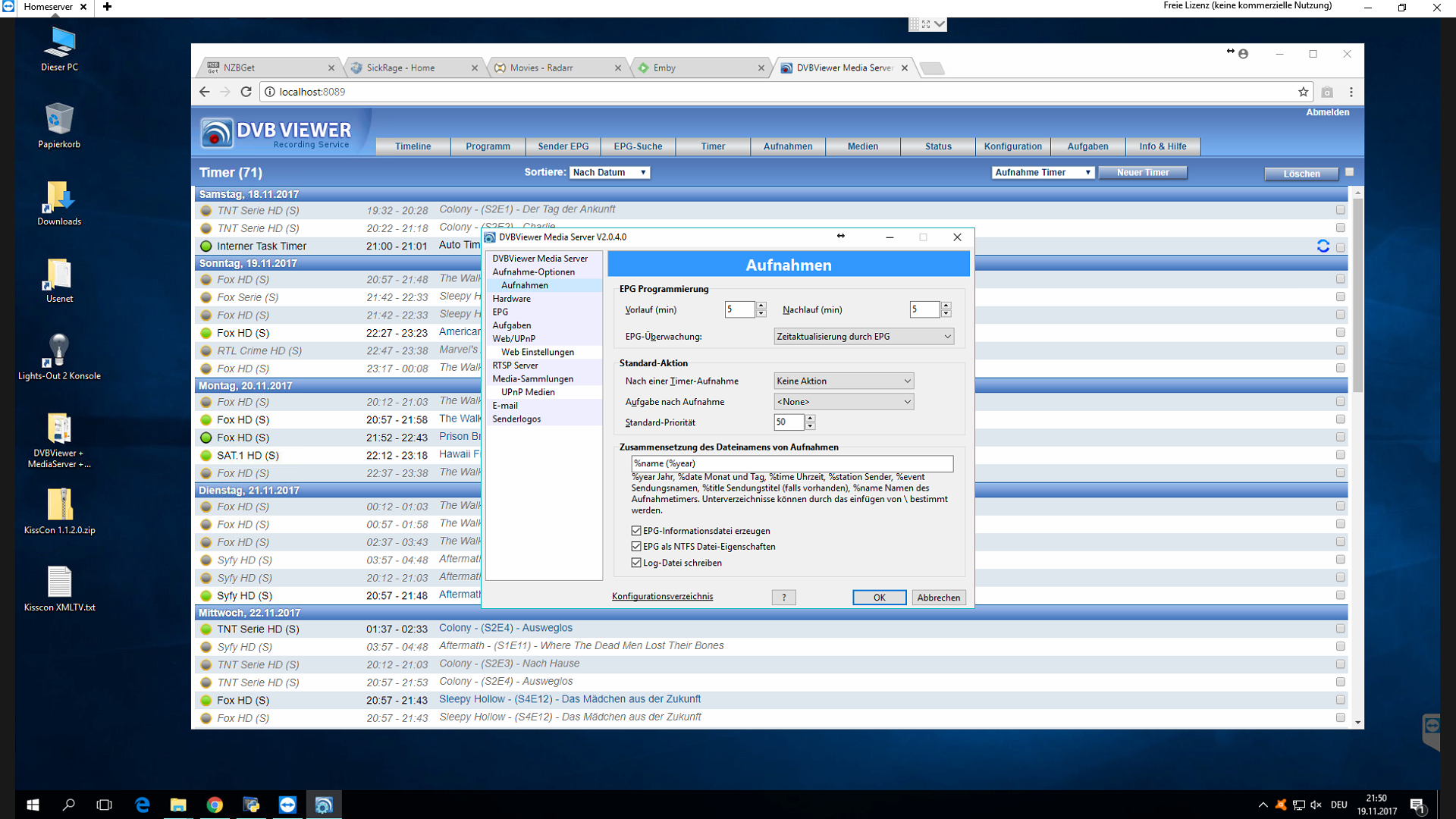1456x819 pixels.
Task: Open Nach einer Timer-Aufnahme dropdown
Action: click(x=843, y=381)
